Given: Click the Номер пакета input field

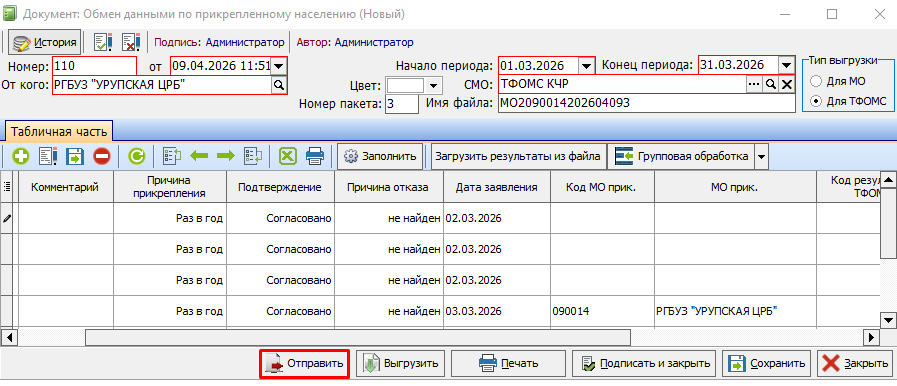Looking at the screenshot, I should (402, 104).
